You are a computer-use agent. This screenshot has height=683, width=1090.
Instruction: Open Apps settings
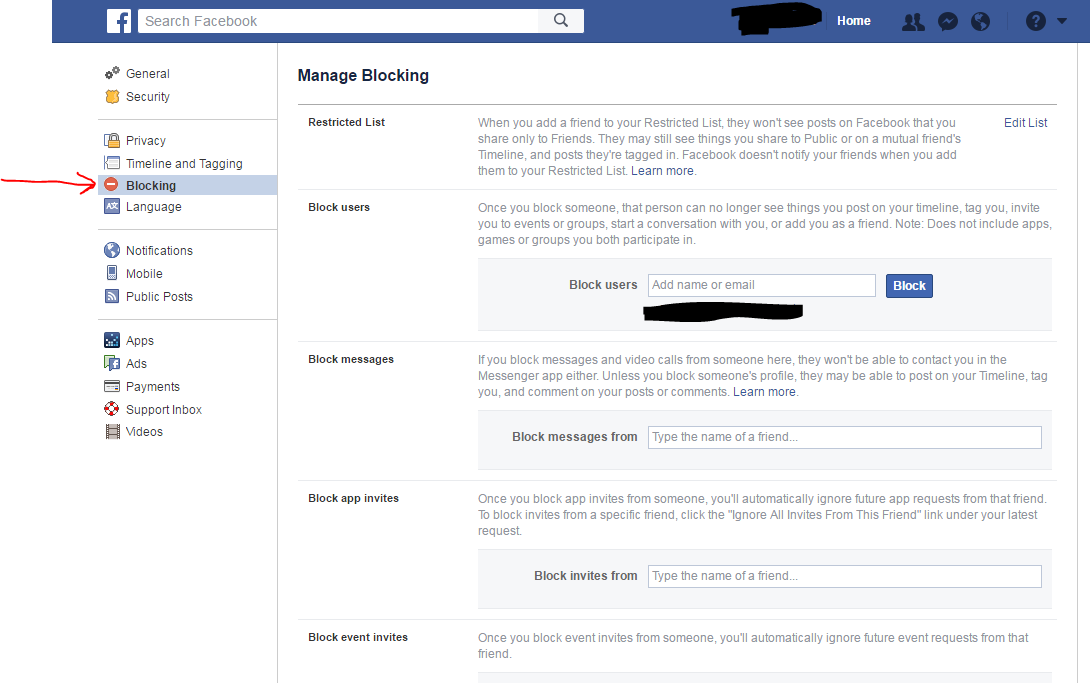coord(140,340)
